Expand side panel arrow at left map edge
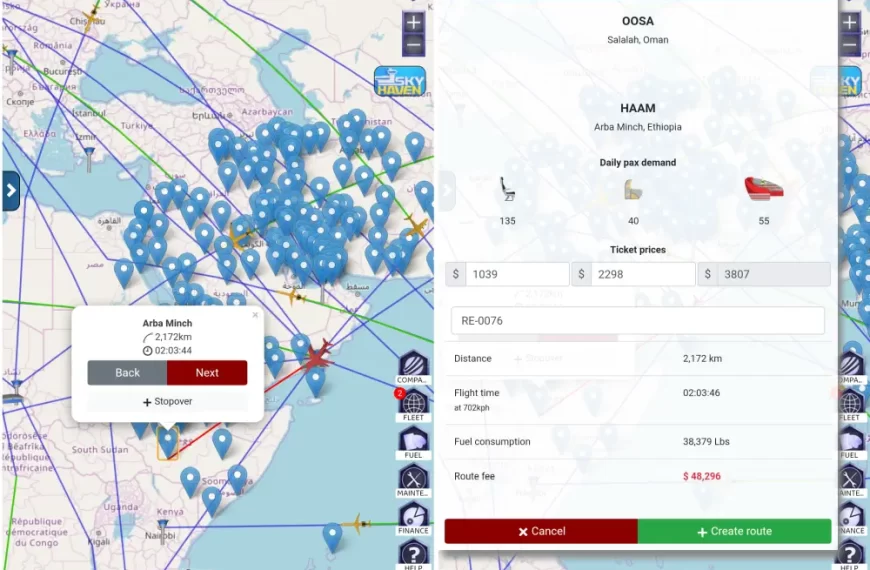 (x=10, y=190)
